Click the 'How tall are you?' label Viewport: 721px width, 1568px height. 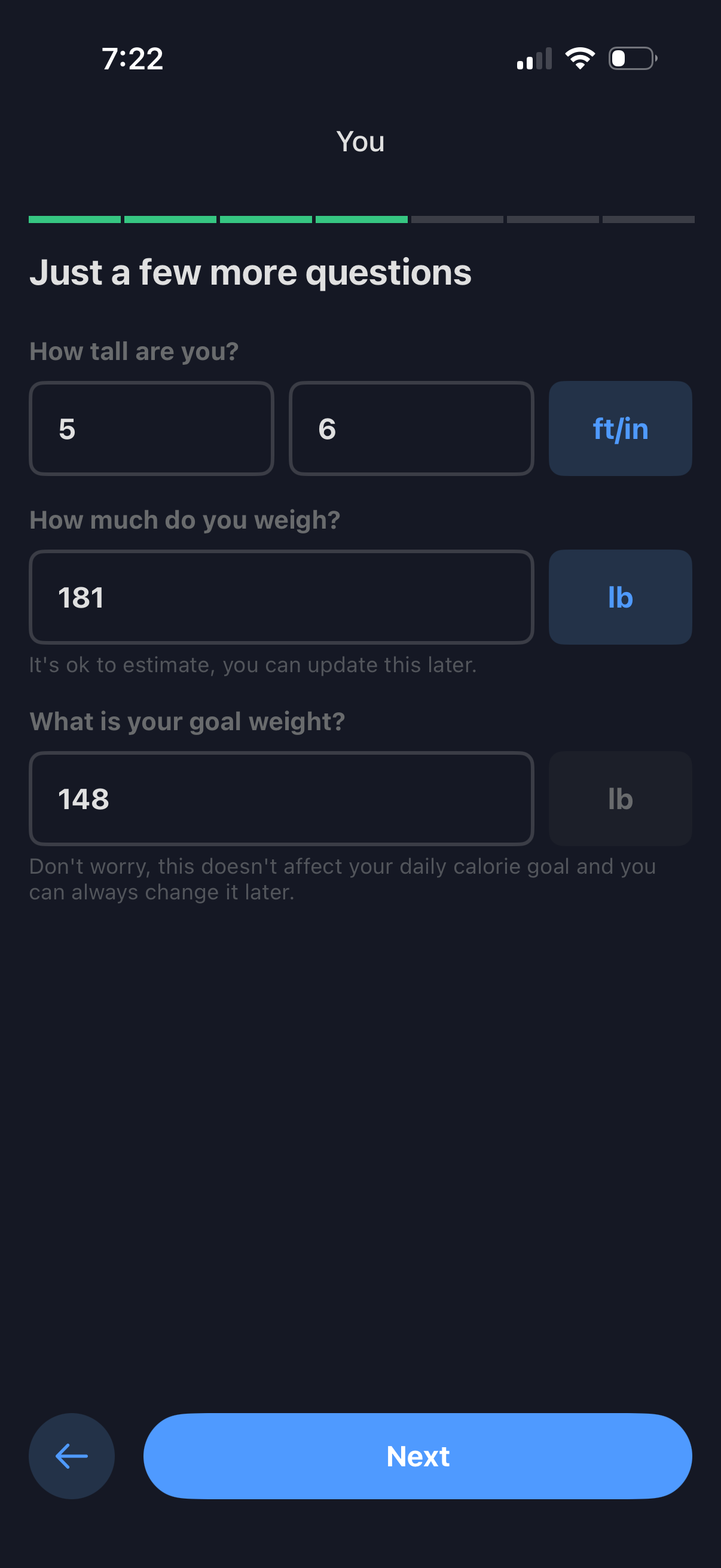[133, 350]
